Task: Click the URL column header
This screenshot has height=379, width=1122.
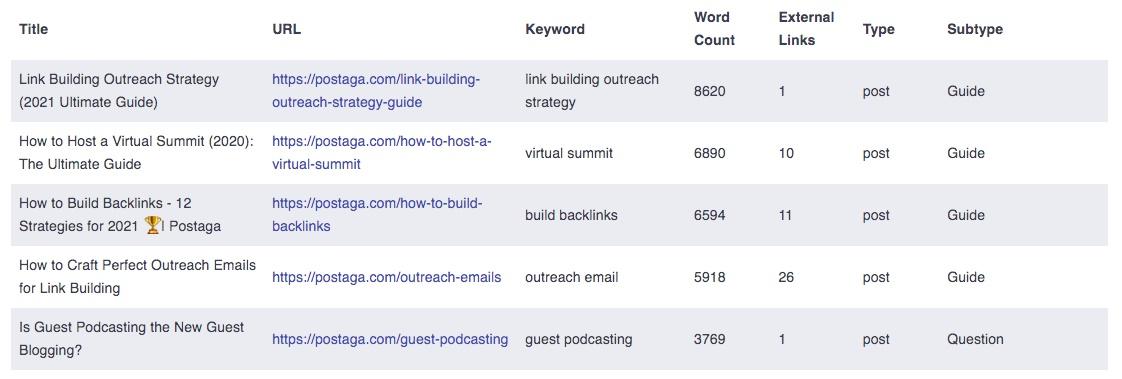Action: point(286,29)
